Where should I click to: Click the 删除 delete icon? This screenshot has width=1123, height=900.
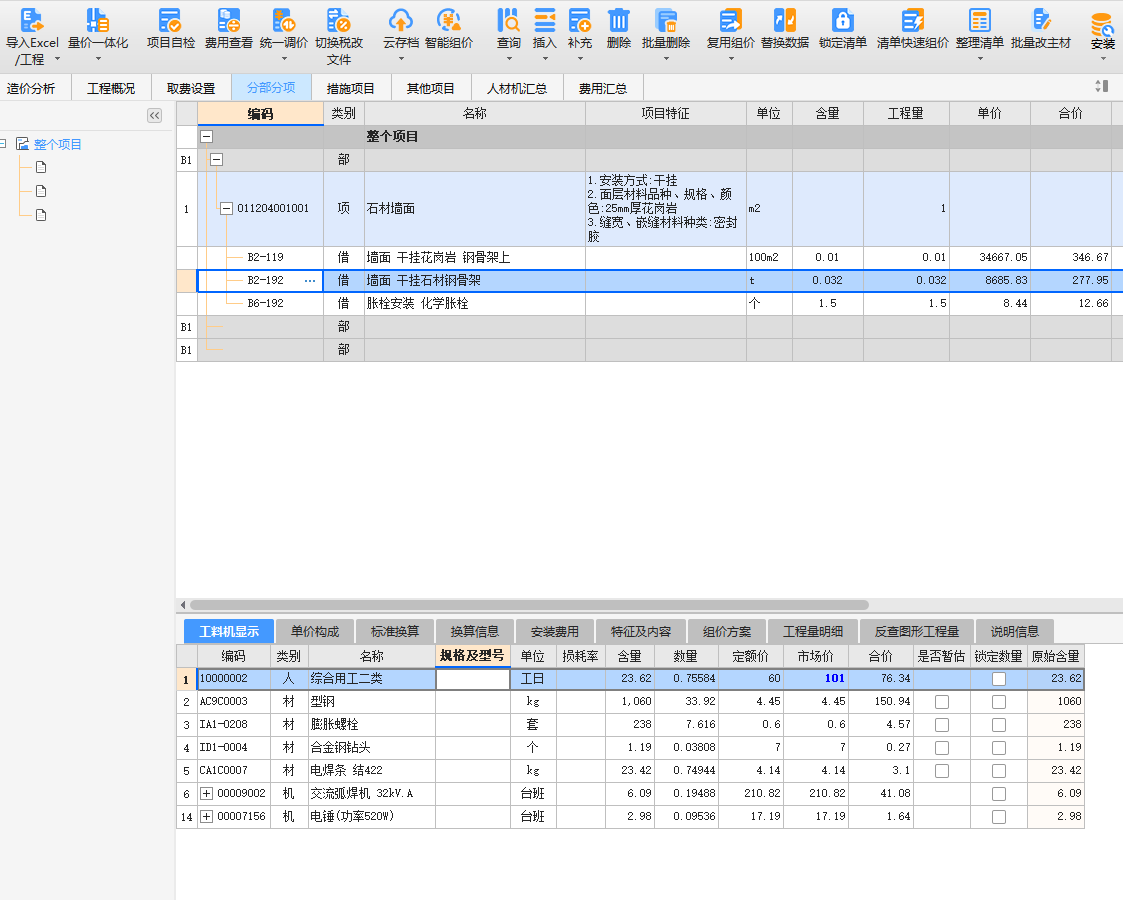(618, 20)
